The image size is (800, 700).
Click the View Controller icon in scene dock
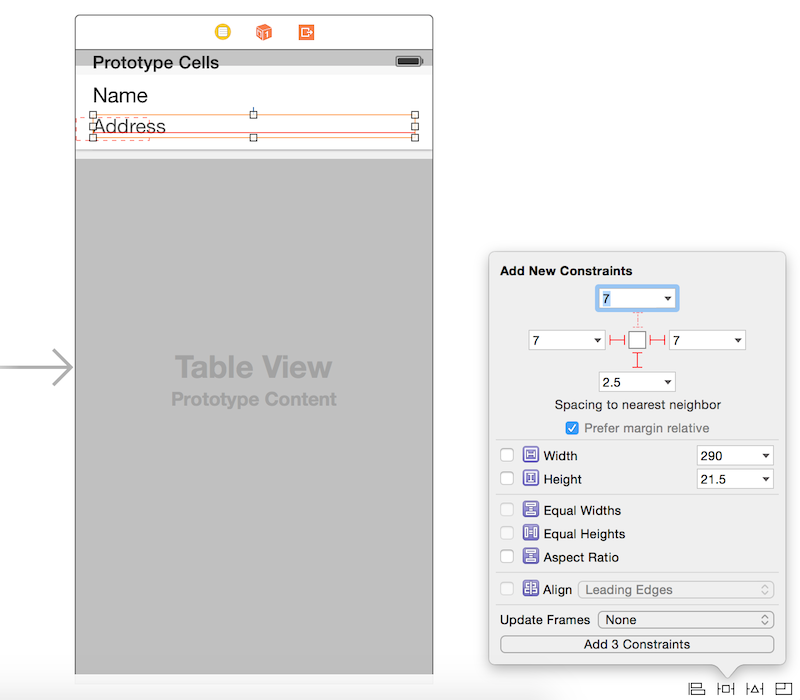click(223, 32)
